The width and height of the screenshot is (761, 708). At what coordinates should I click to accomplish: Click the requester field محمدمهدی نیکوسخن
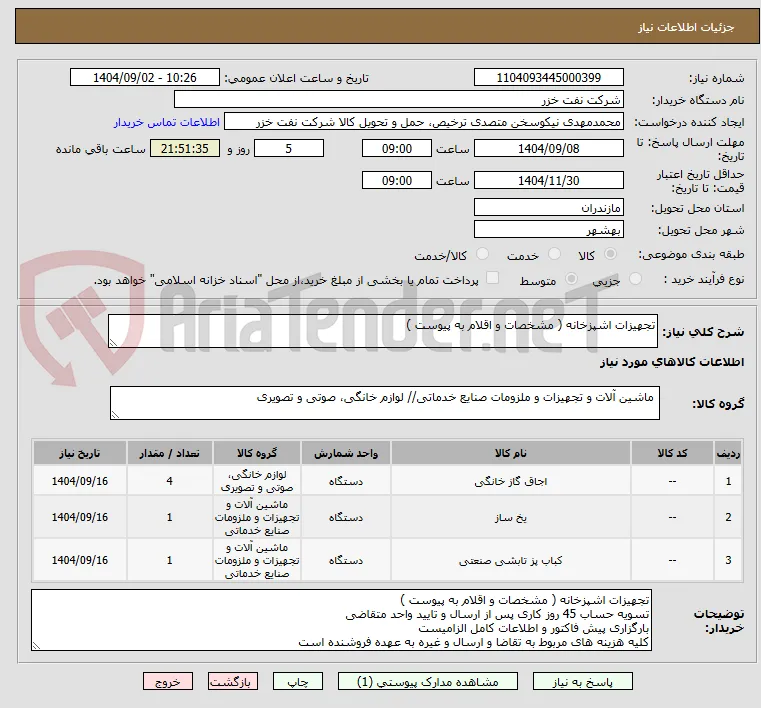424,122
